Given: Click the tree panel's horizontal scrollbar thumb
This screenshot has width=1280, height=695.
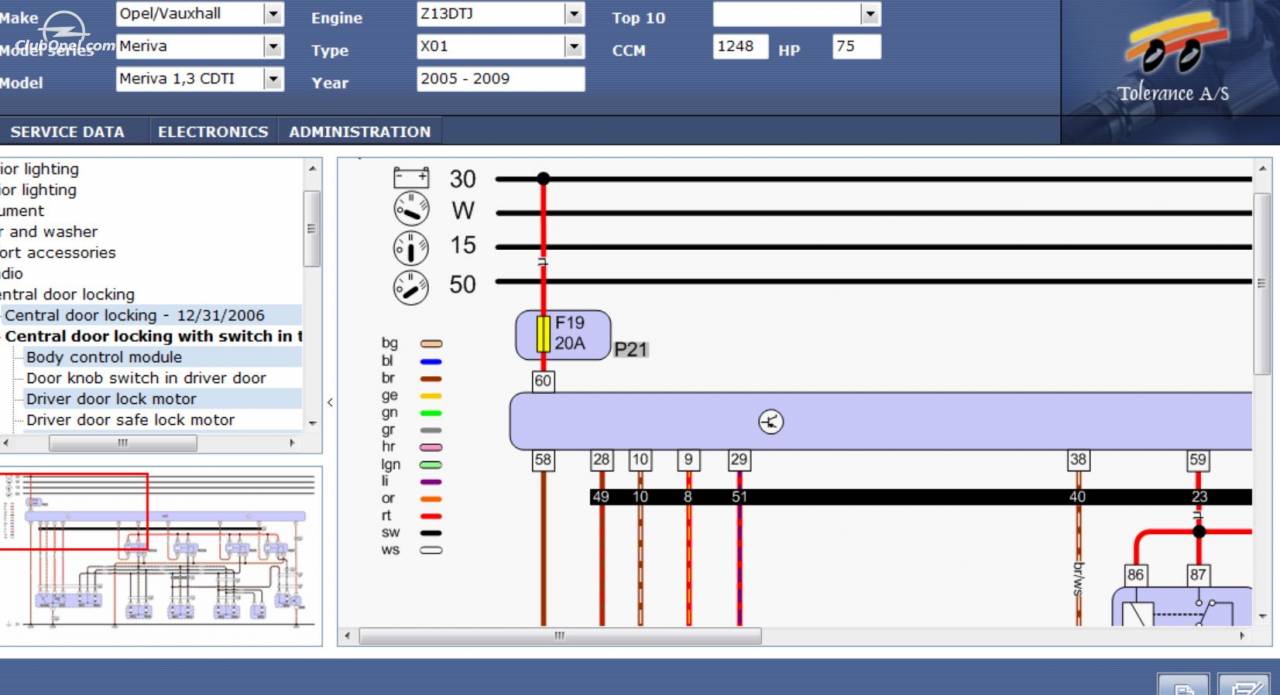Looking at the screenshot, I should pyautogui.click(x=123, y=442).
